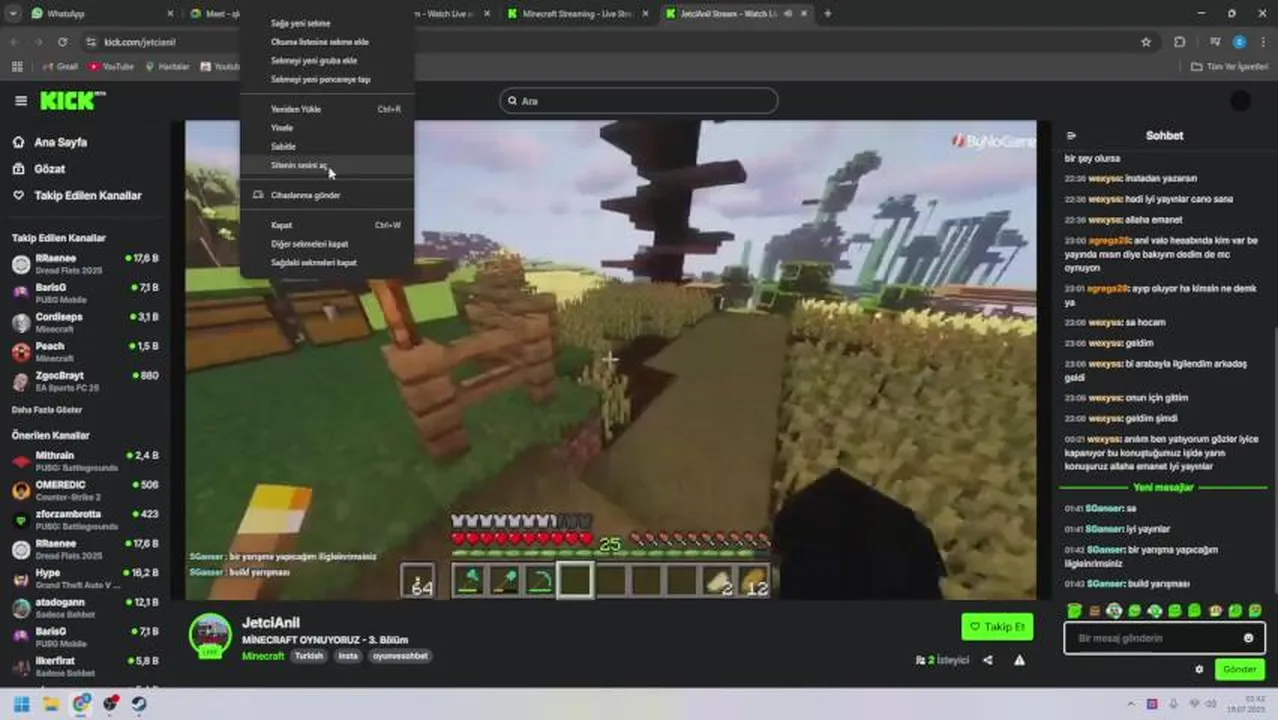Choose "Cihazlarınıza gönder" menu item
1278x720 pixels.
pos(327,195)
